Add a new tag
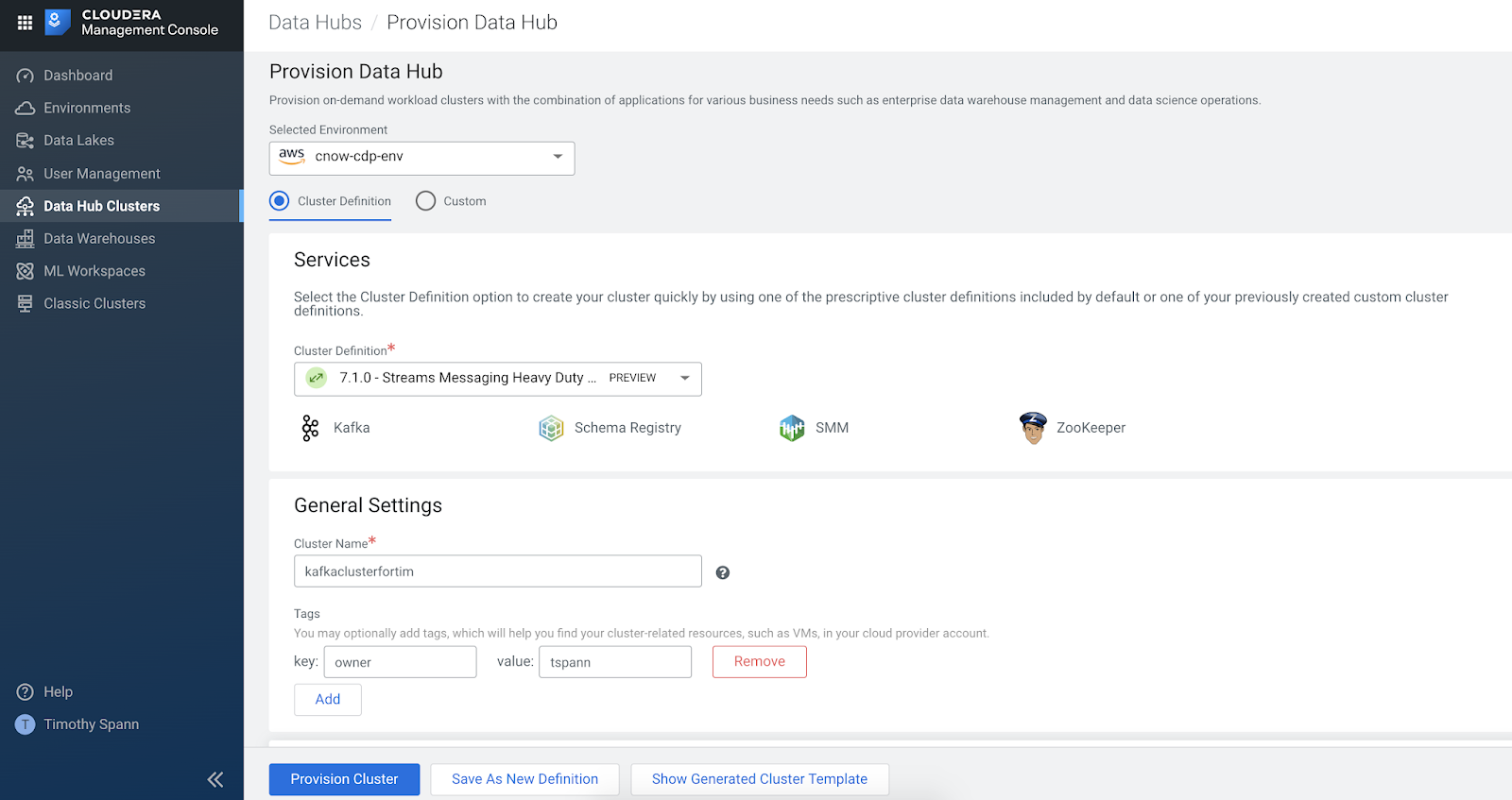This screenshot has height=800, width=1512. (328, 700)
